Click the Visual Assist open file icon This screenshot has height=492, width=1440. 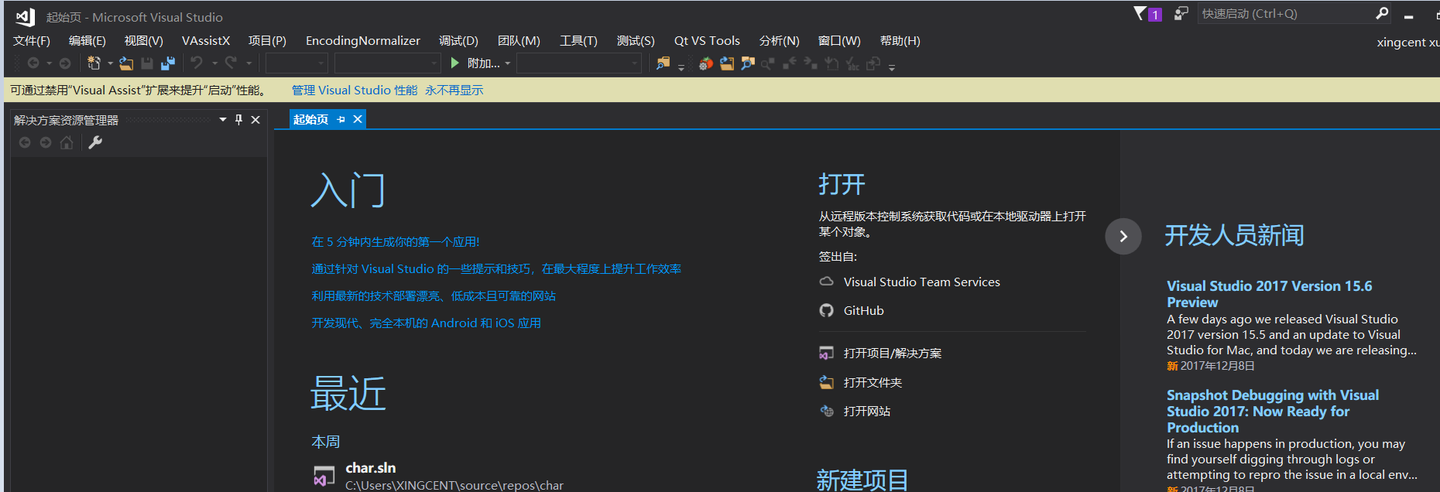[727, 63]
